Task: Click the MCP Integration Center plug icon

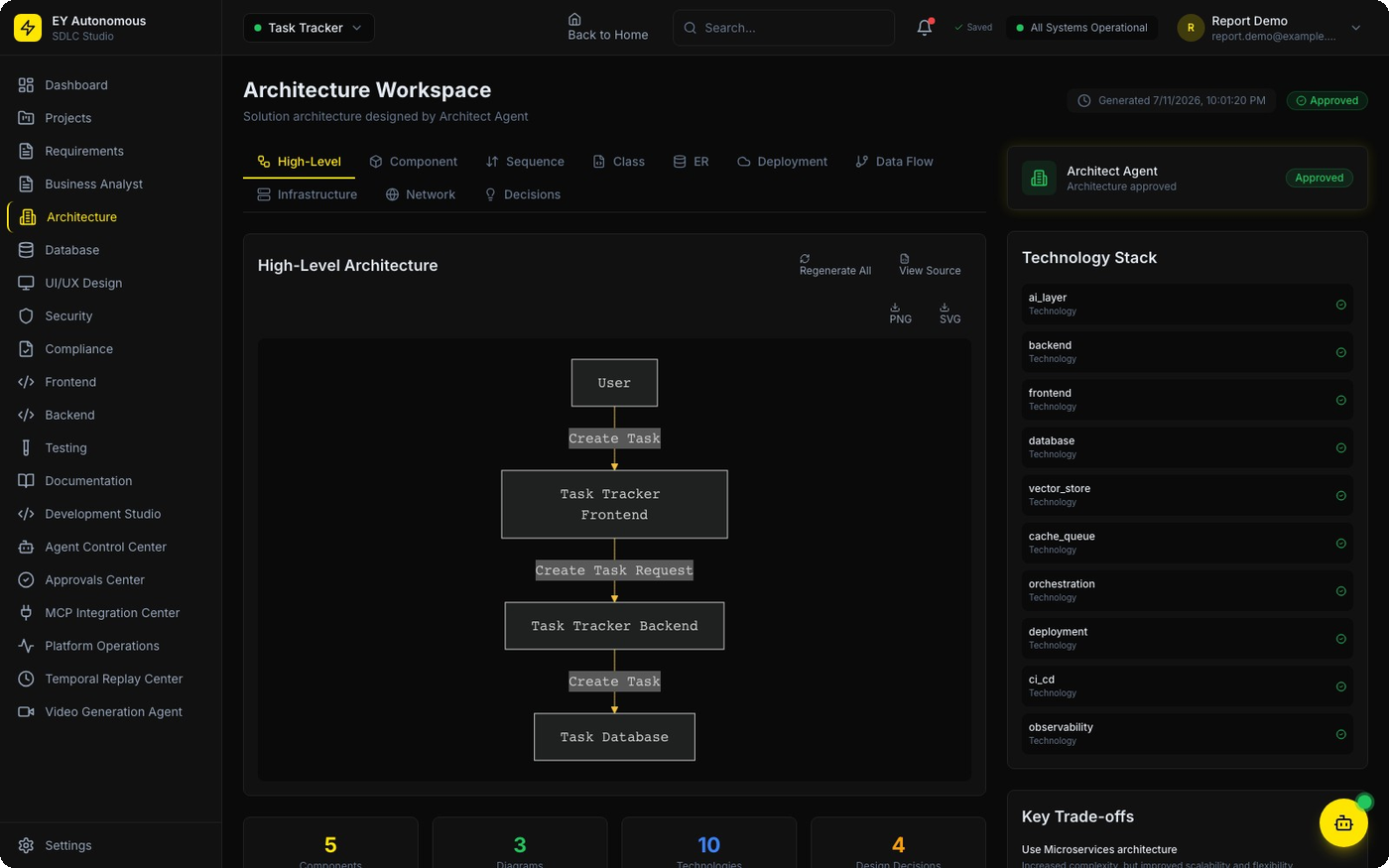Action: [26, 612]
